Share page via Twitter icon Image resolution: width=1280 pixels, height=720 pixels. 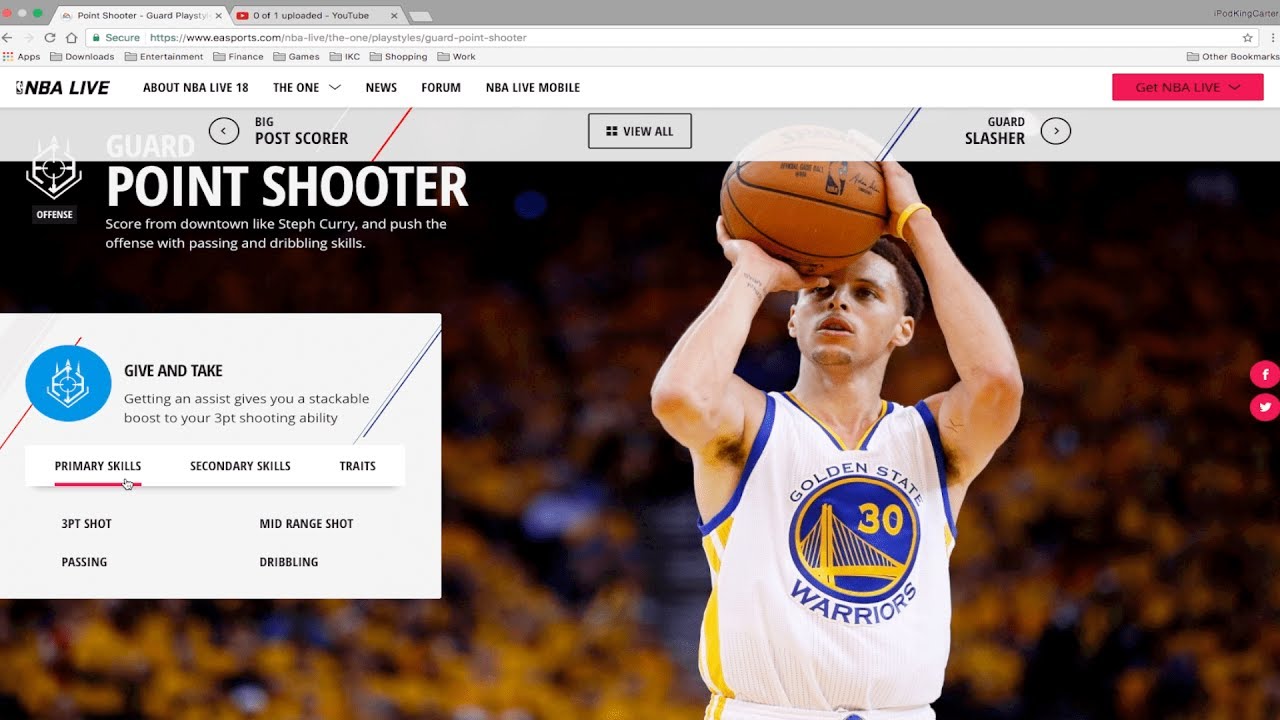tap(1265, 407)
